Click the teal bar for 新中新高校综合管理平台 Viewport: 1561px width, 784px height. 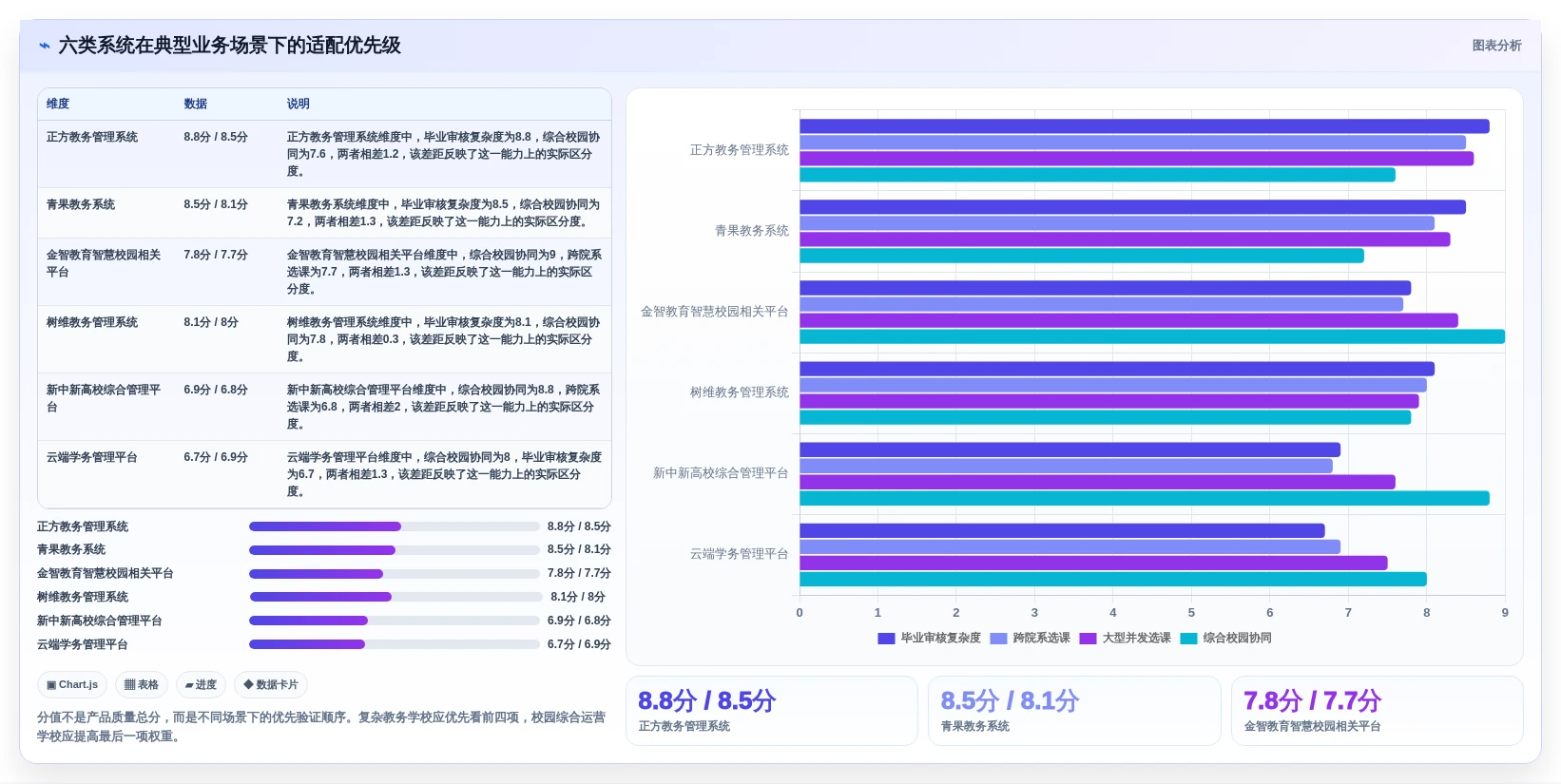tap(1145, 498)
